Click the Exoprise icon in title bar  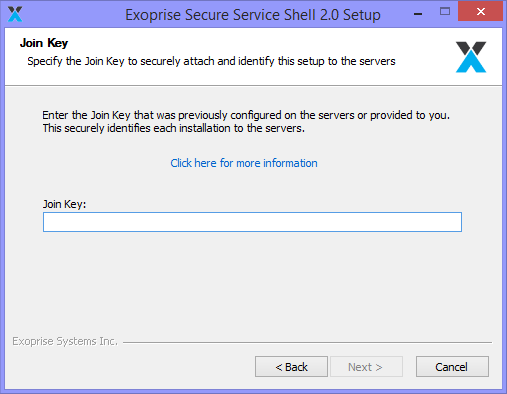pos(15,14)
